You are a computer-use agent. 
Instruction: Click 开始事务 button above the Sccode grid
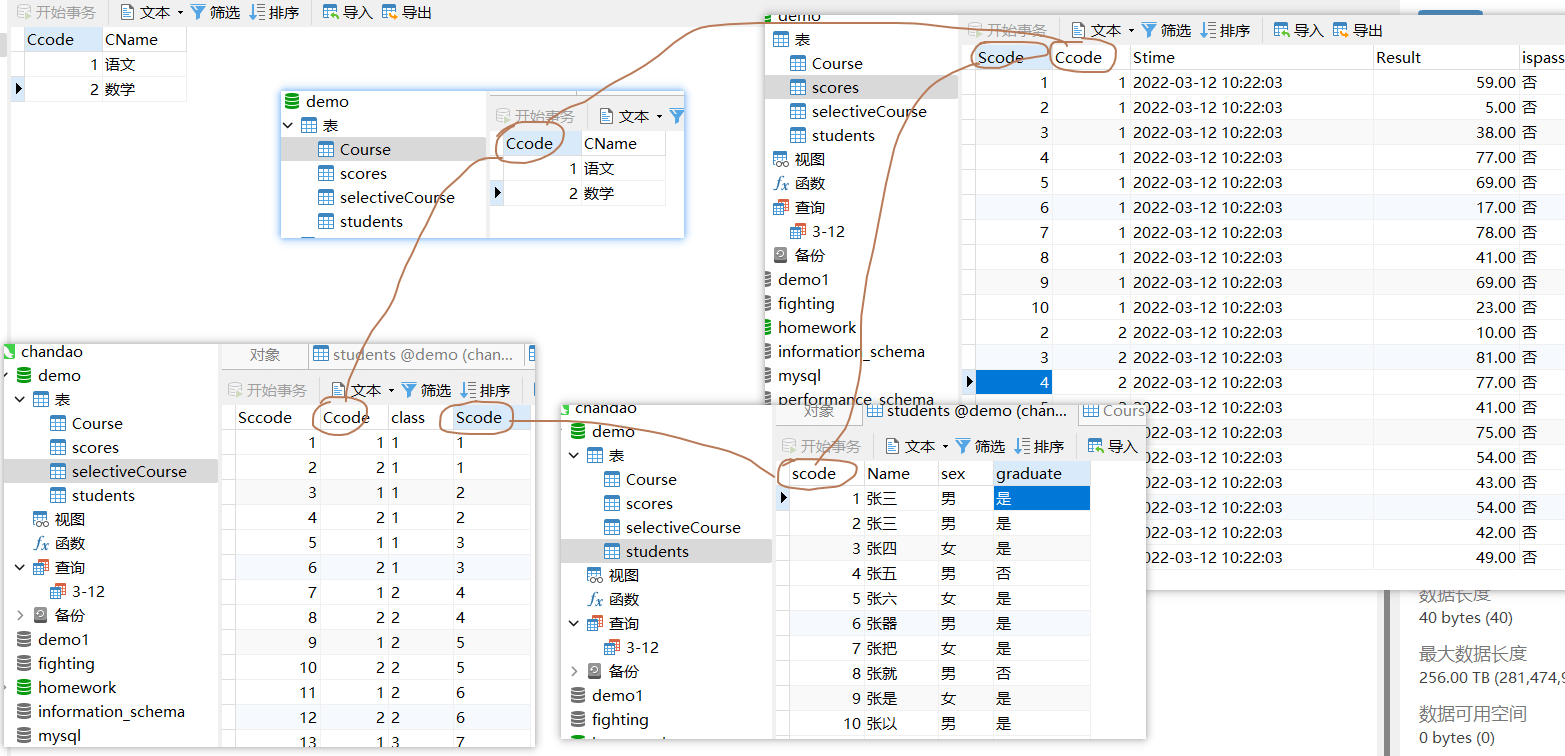[x=269, y=391]
